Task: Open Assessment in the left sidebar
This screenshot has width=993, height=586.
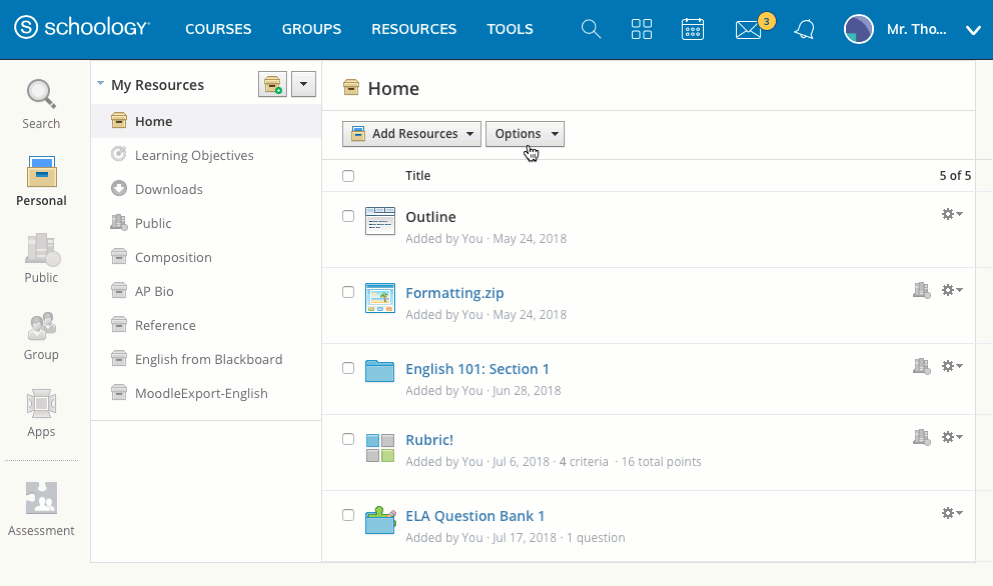Action: 41,509
